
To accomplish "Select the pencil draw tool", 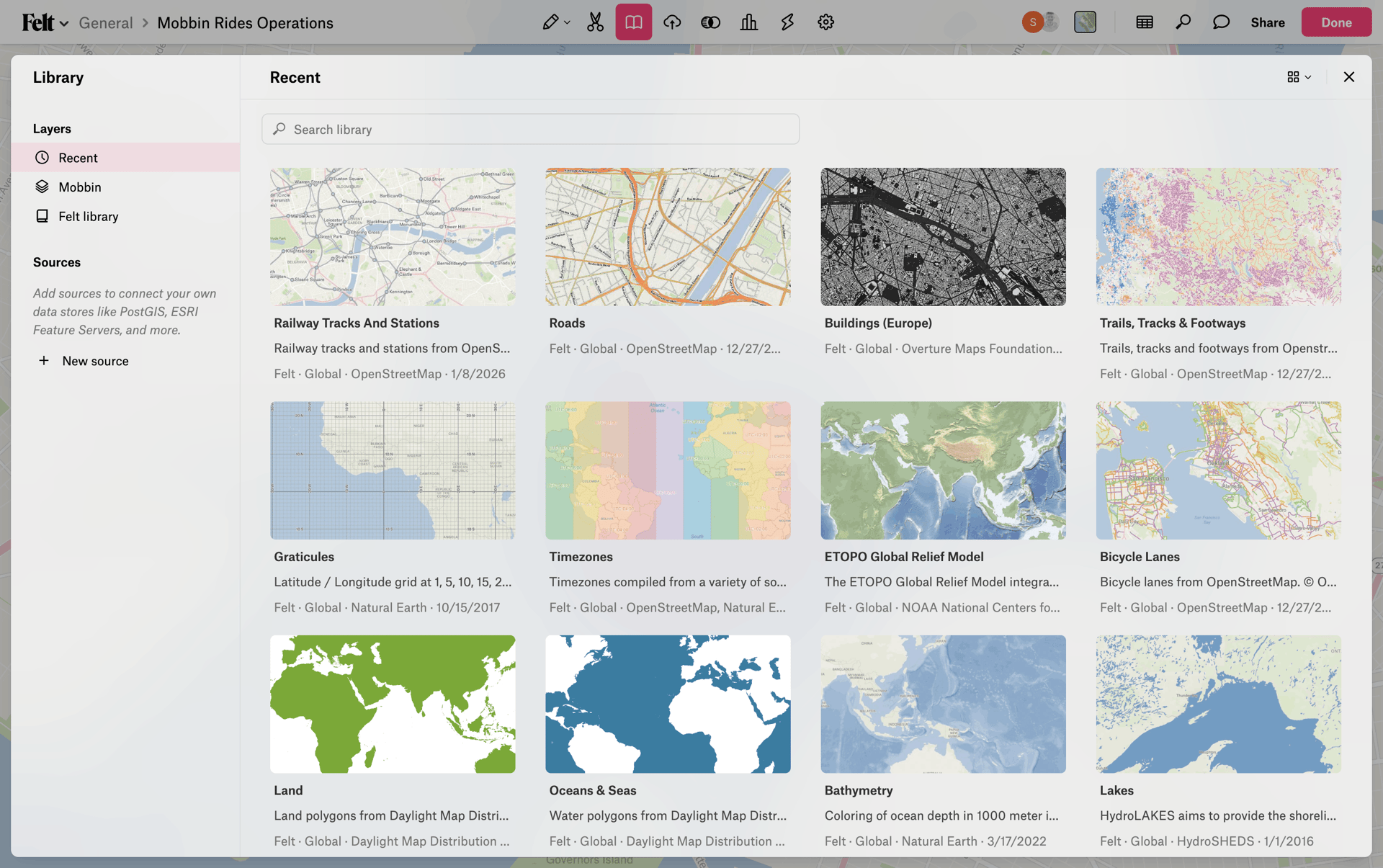I will point(550,22).
